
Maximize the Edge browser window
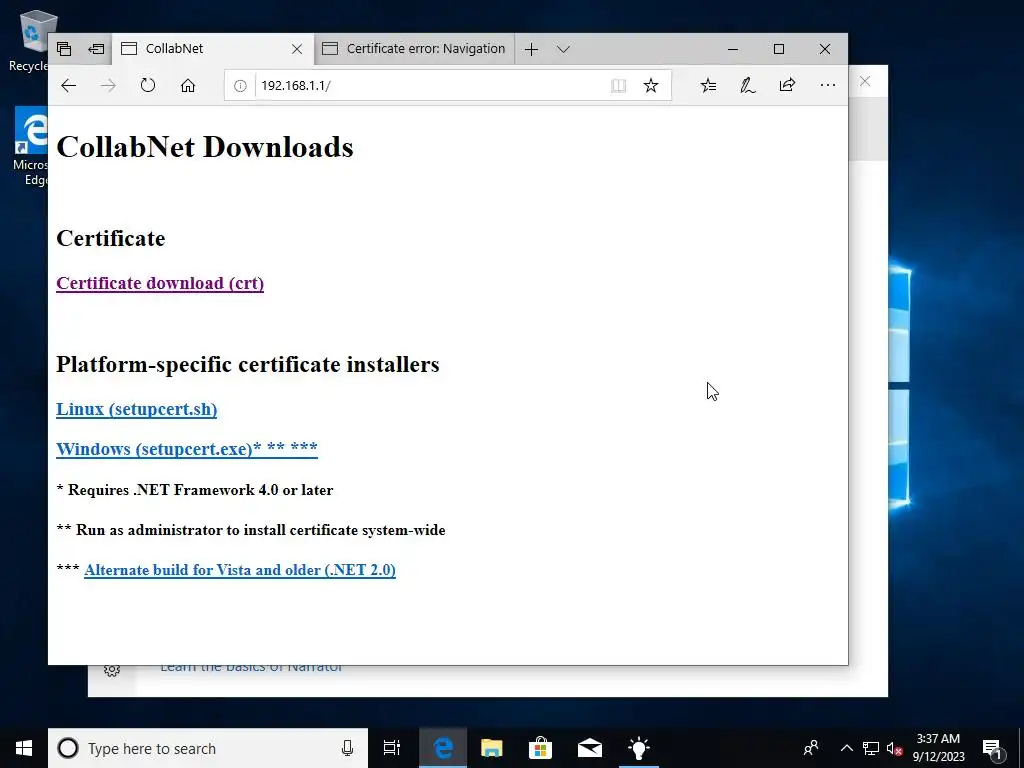click(778, 49)
